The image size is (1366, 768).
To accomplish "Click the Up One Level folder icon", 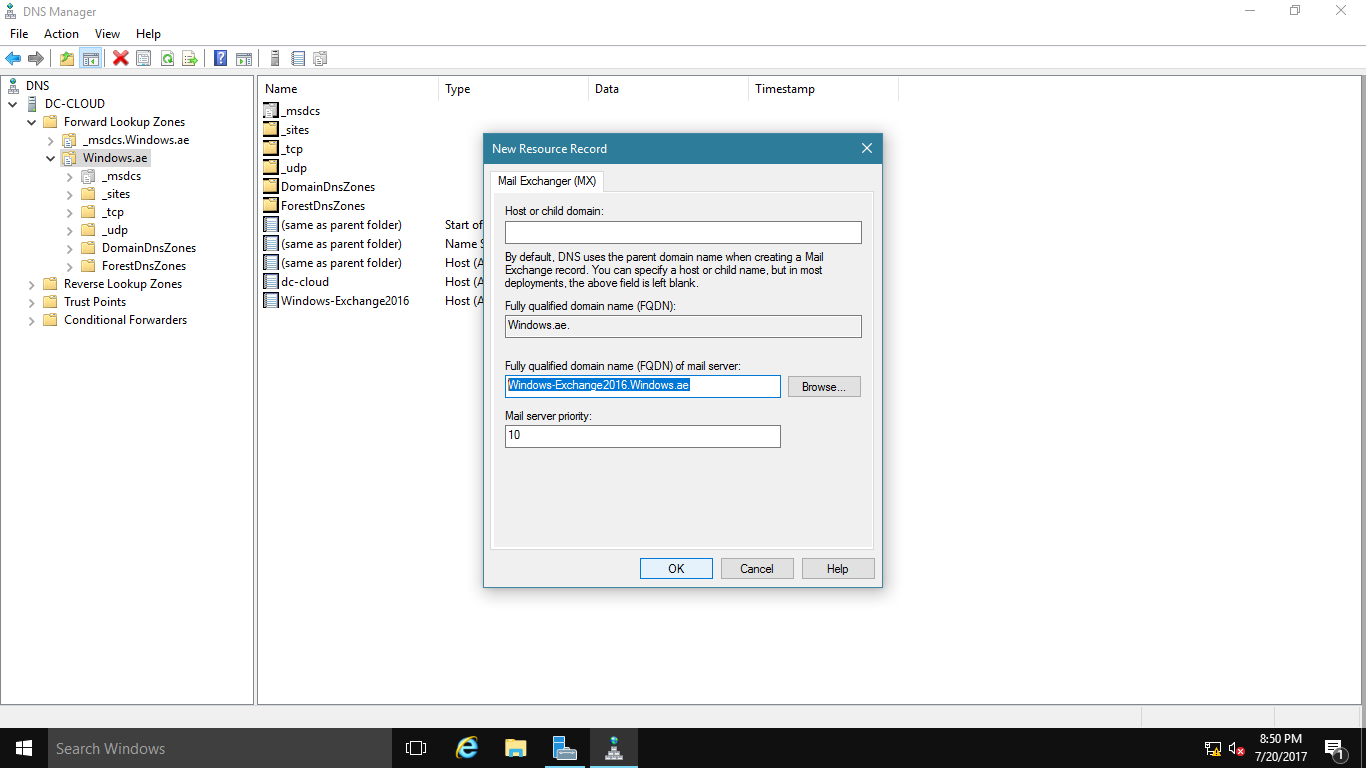I will pyautogui.click(x=67, y=59).
